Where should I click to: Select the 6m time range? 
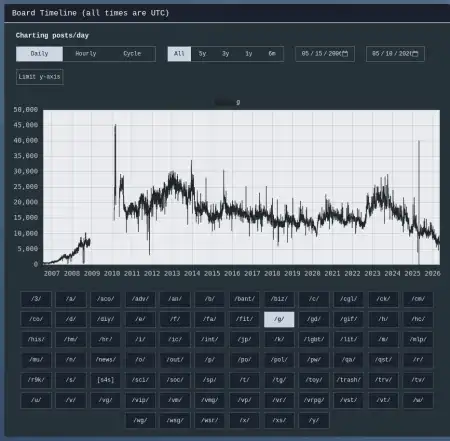pos(272,54)
